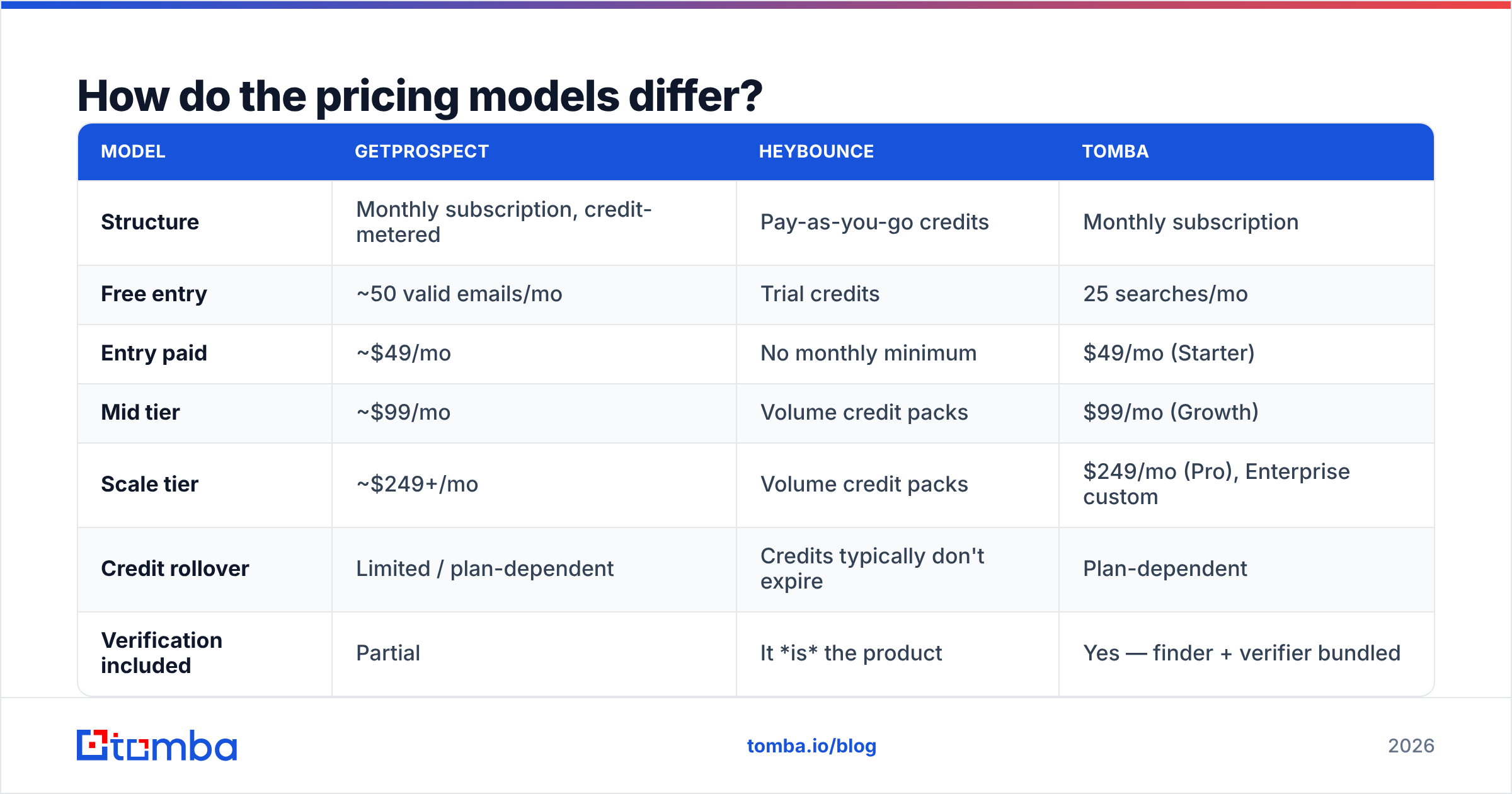This screenshot has width=1512, height=794.
Task: Select the heading 'How do the pricing models differ?'
Action: point(420,96)
